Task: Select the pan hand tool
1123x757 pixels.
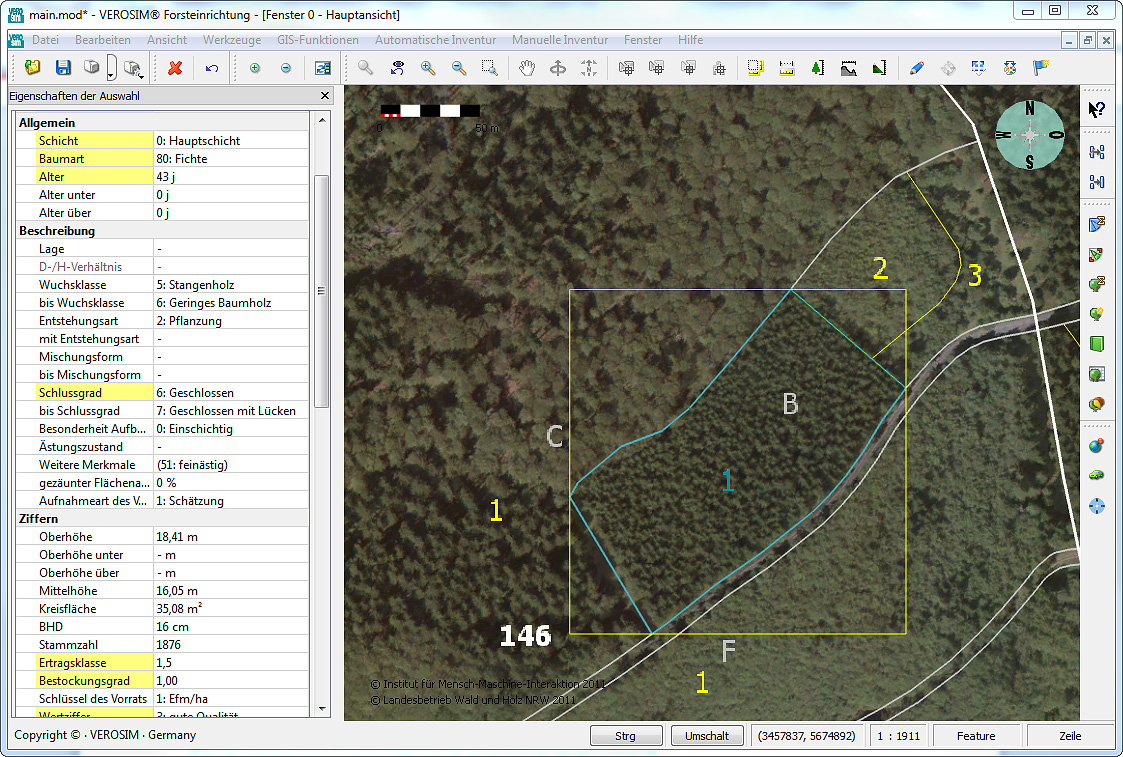Action: tap(527, 68)
